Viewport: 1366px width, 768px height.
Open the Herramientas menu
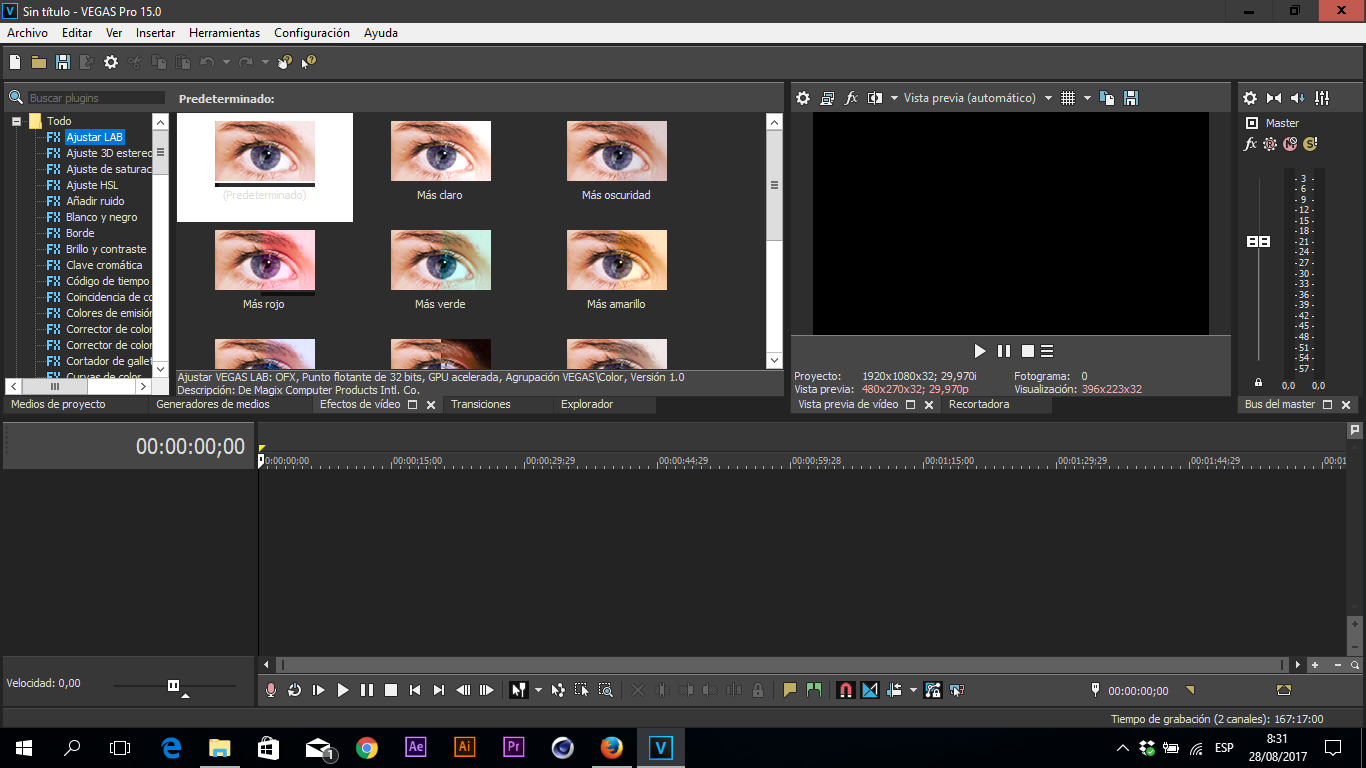pos(224,33)
